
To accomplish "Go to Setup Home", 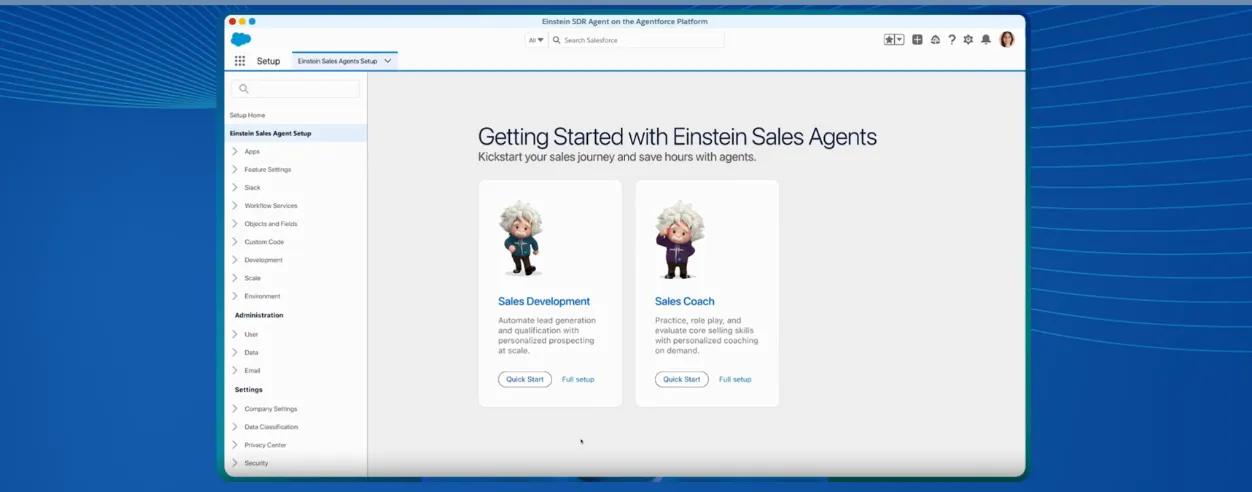I will tap(247, 115).
